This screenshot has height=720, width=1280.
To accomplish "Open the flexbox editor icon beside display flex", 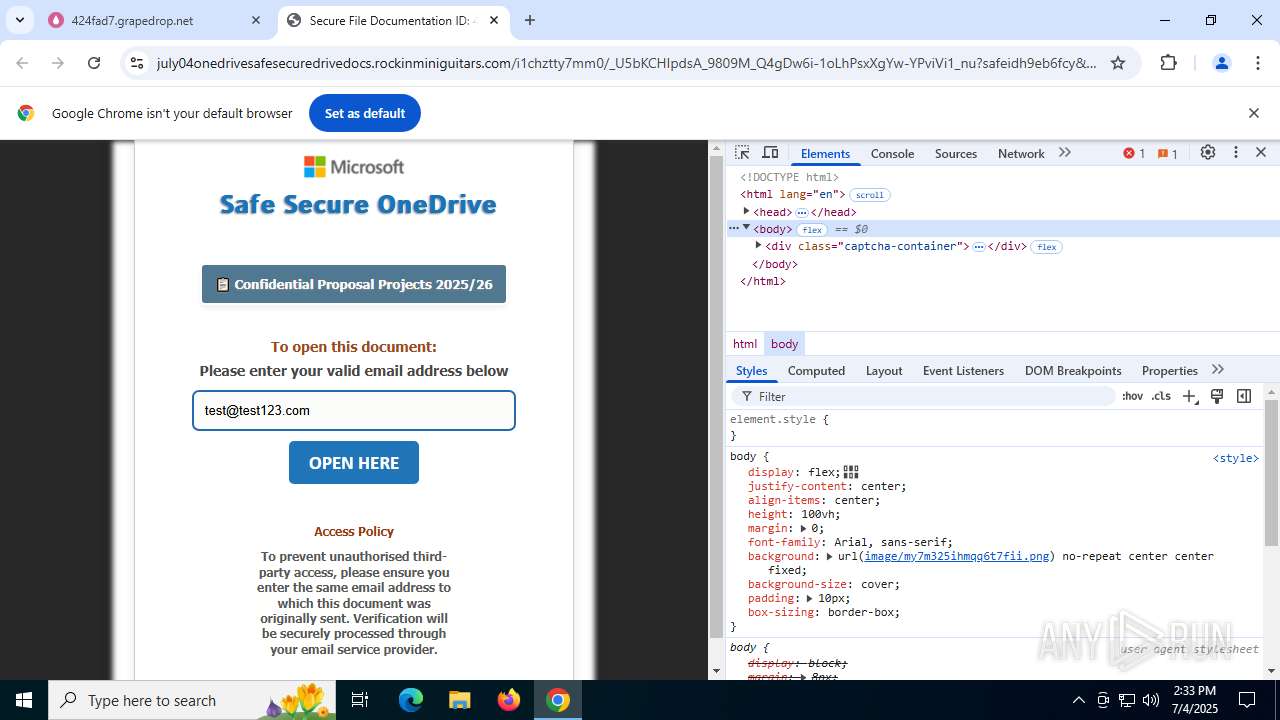I will 851,472.
